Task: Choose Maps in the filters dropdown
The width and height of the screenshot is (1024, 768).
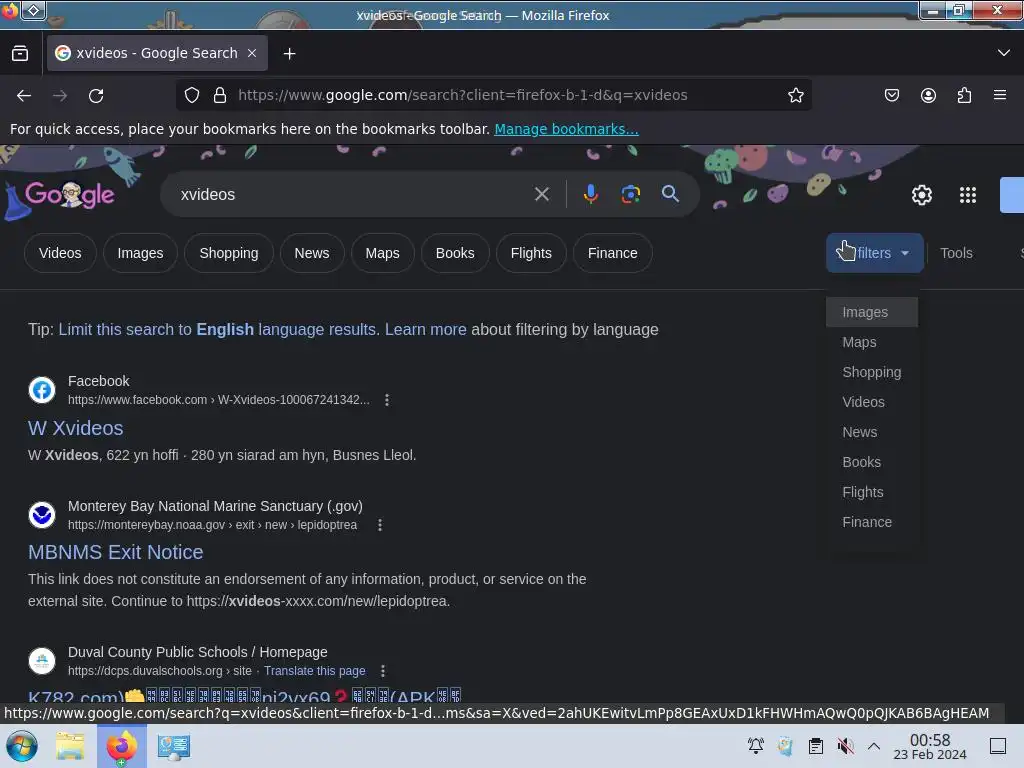Action: click(x=872, y=342)
